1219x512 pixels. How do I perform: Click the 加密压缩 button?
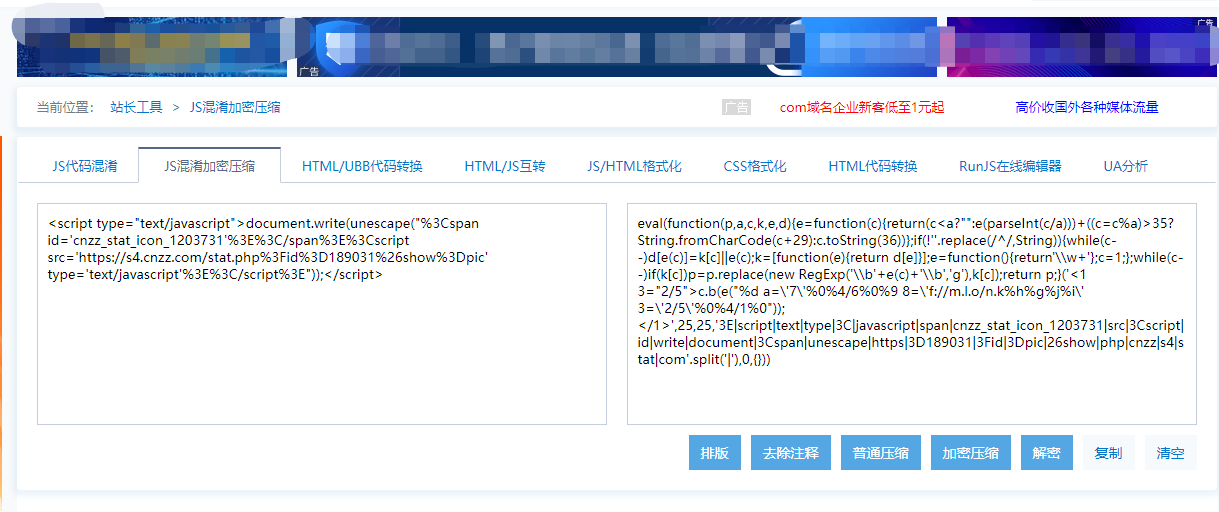[970, 453]
